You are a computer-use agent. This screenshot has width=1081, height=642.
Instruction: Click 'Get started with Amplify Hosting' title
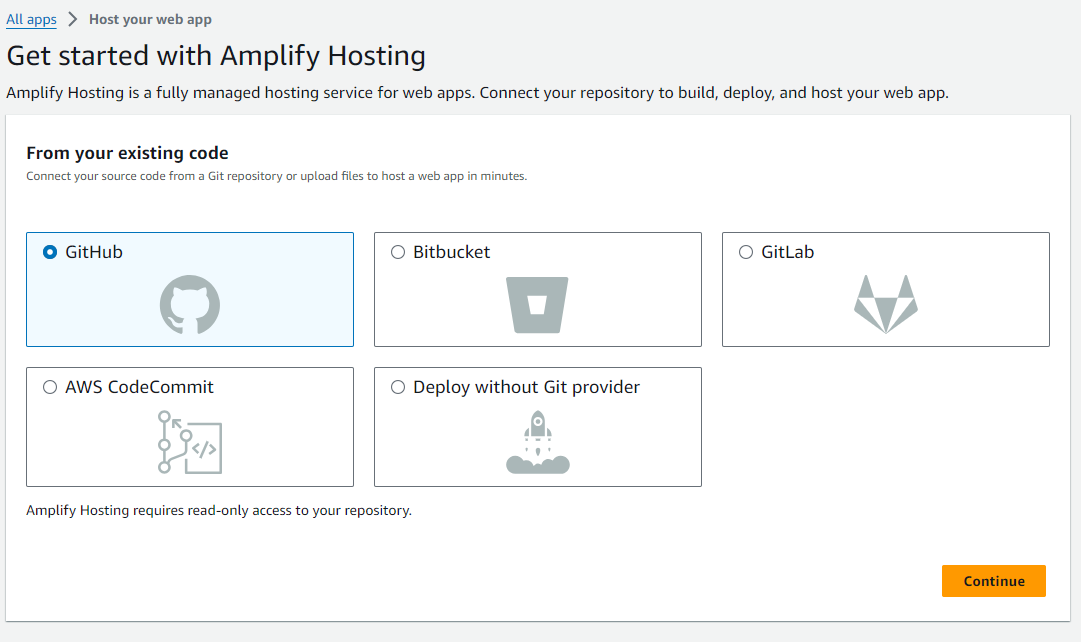tap(216, 56)
